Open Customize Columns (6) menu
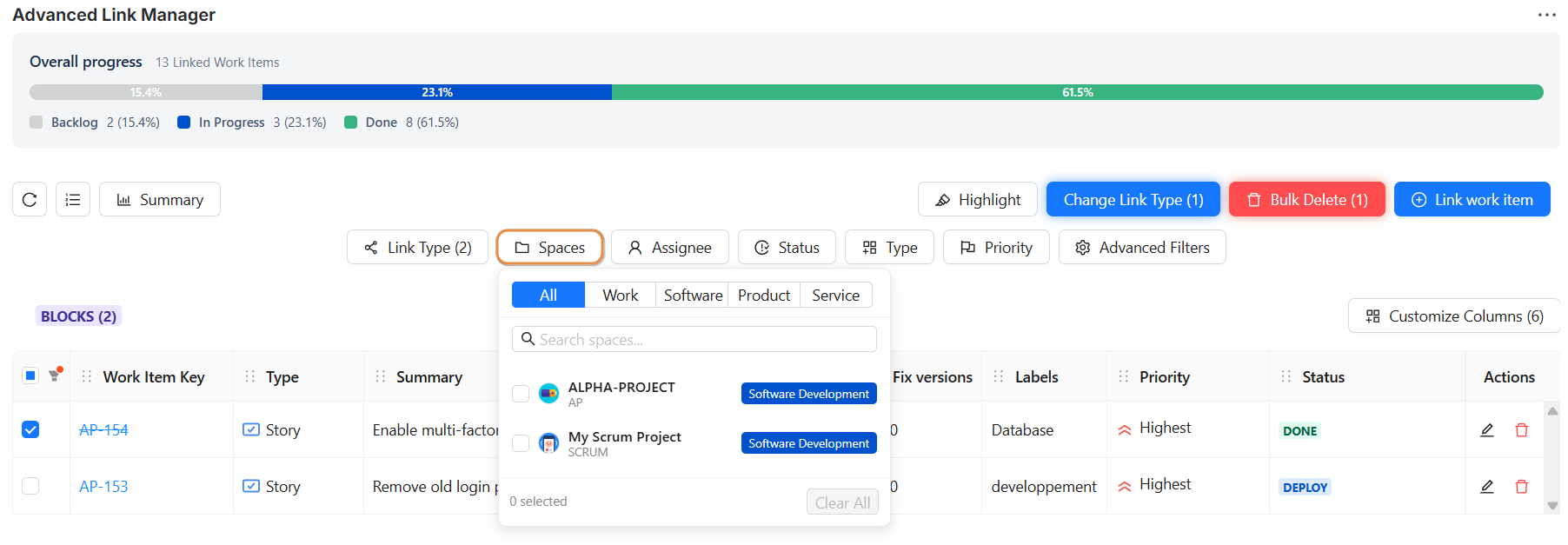Viewport: 1568px width, 545px height. (x=1454, y=316)
